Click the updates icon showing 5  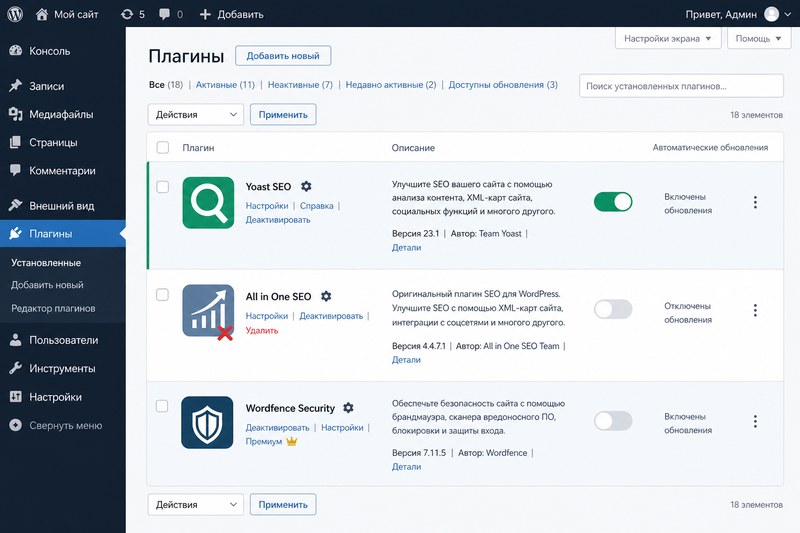coord(127,14)
